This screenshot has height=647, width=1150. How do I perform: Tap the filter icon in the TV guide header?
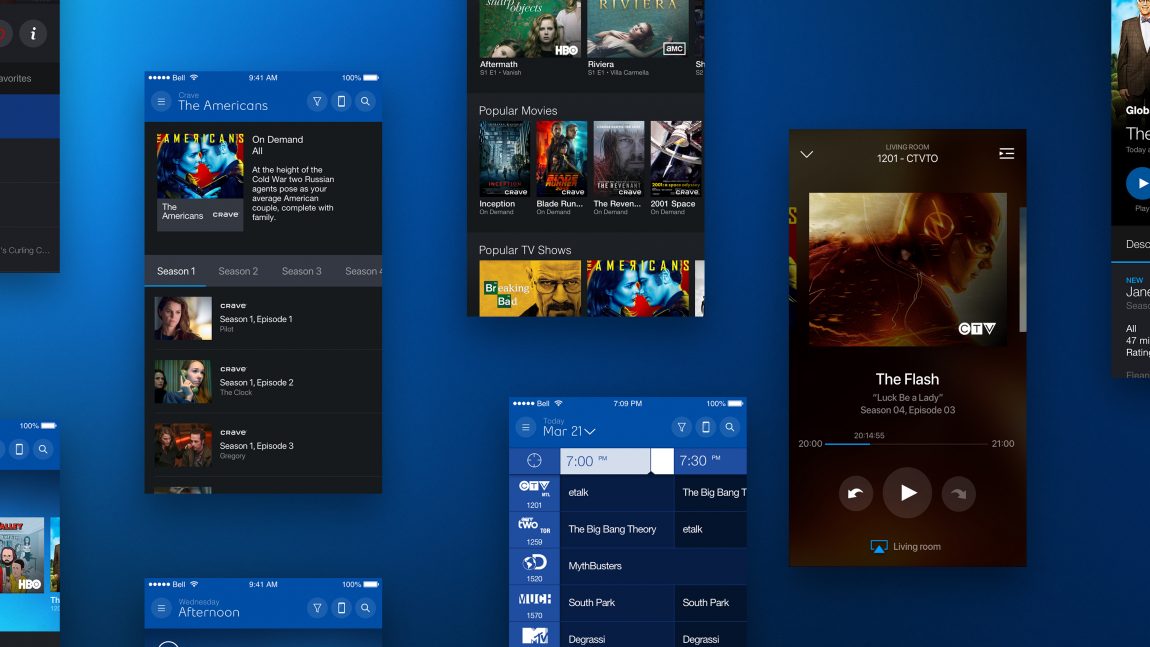coord(681,426)
